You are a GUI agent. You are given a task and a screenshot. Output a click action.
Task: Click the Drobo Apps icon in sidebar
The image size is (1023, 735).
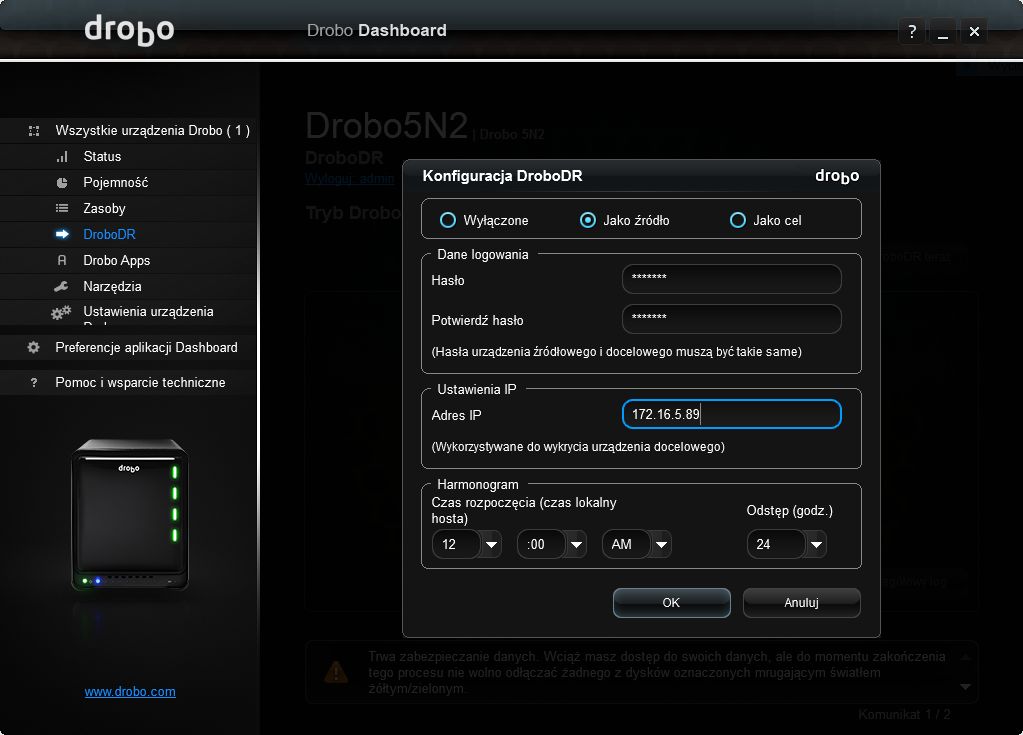point(62,260)
